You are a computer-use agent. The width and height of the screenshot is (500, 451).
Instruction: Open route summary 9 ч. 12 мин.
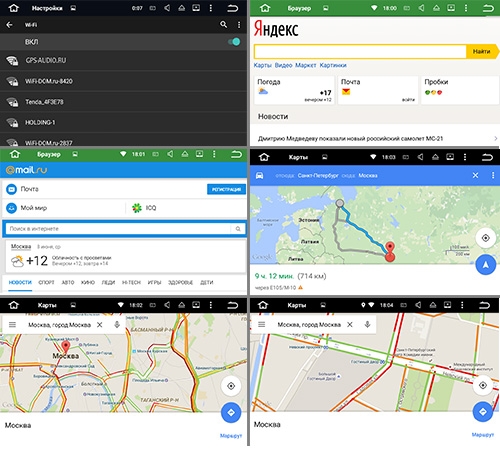coord(291,276)
